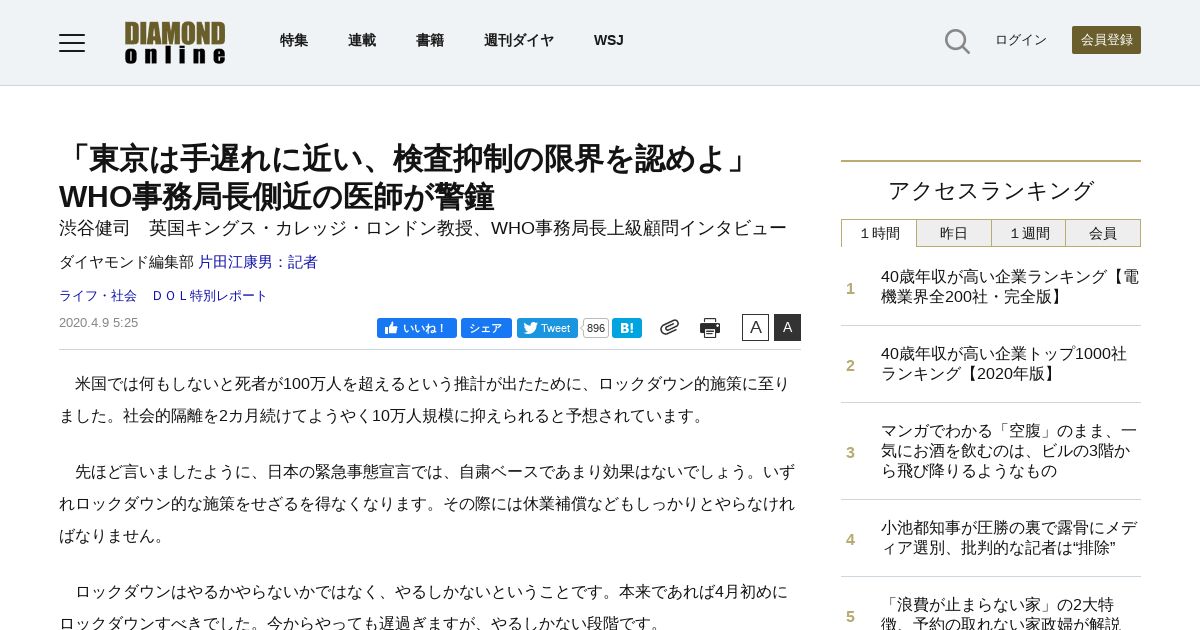Click the paperclip clip icon
Viewport: 1200px width, 630px height.
pyautogui.click(x=669, y=327)
